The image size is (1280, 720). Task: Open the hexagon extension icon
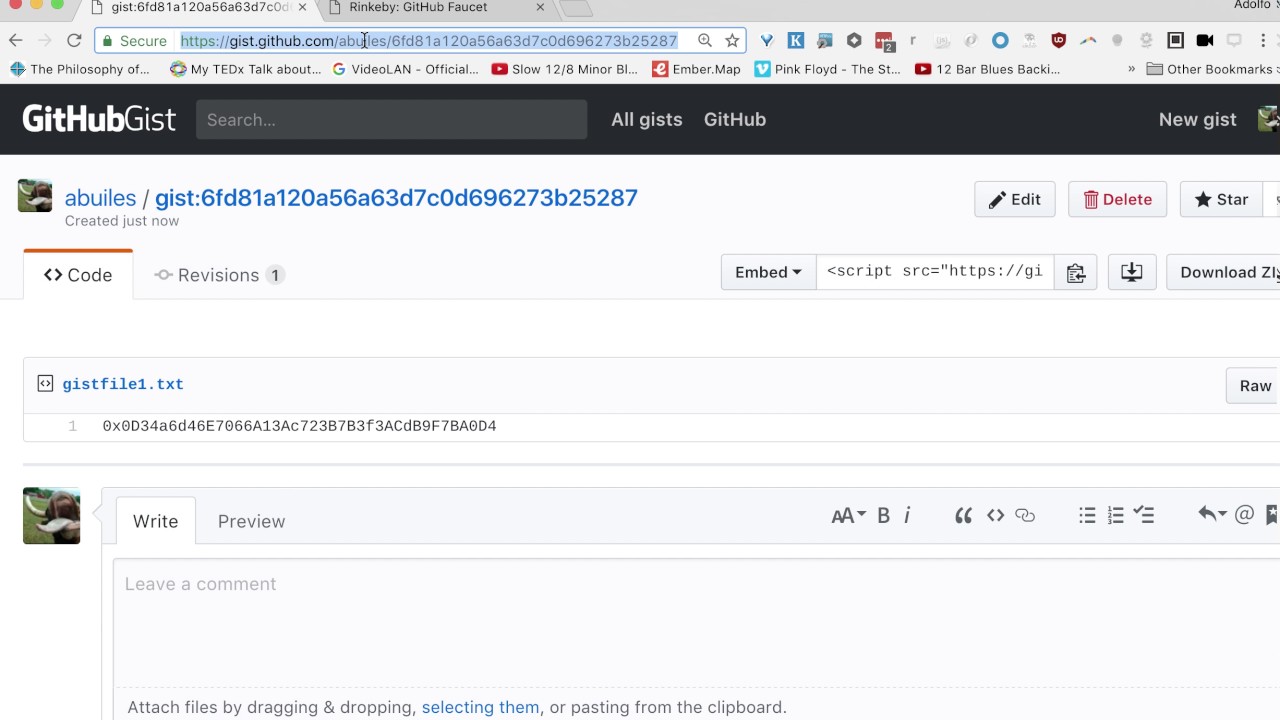[854, 40]
